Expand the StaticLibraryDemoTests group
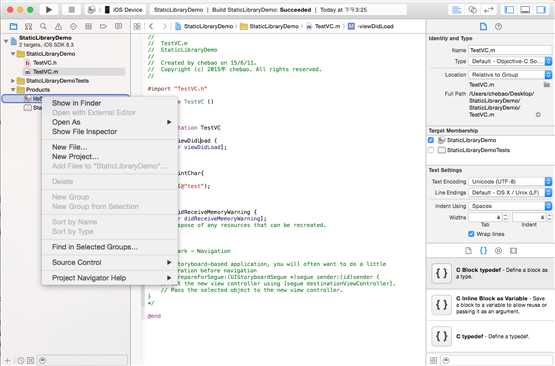Image resolution: width=555 pixels, height=366 pixels. click(x=13, y=81)
